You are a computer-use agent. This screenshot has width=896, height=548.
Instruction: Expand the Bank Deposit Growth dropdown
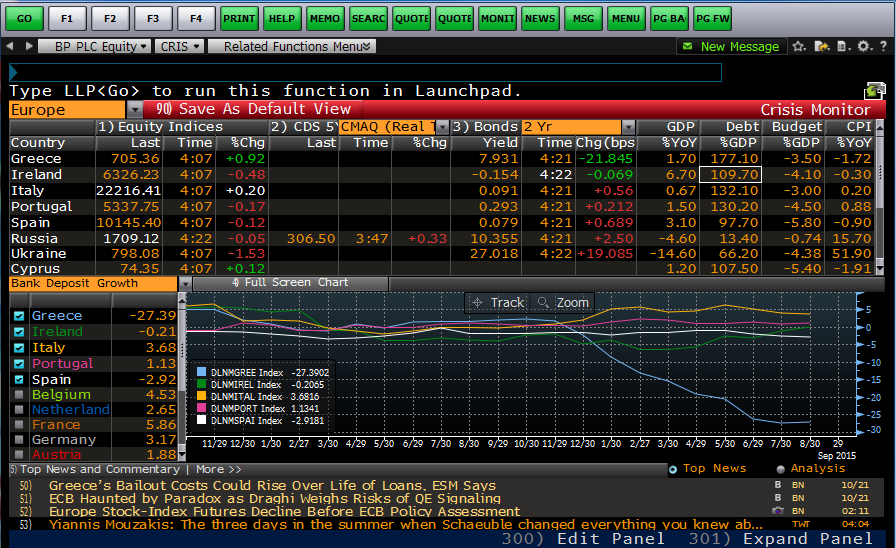184,283
